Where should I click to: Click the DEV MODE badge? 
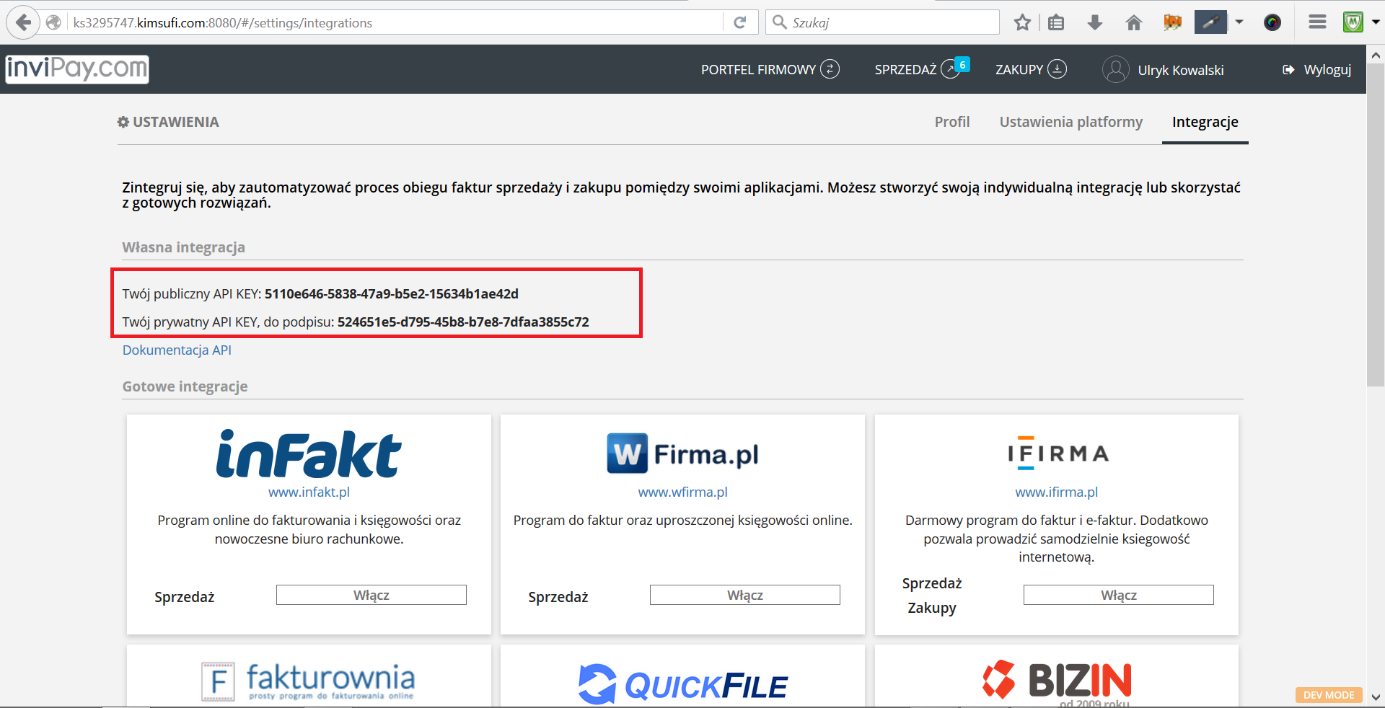coord(1329,695)
